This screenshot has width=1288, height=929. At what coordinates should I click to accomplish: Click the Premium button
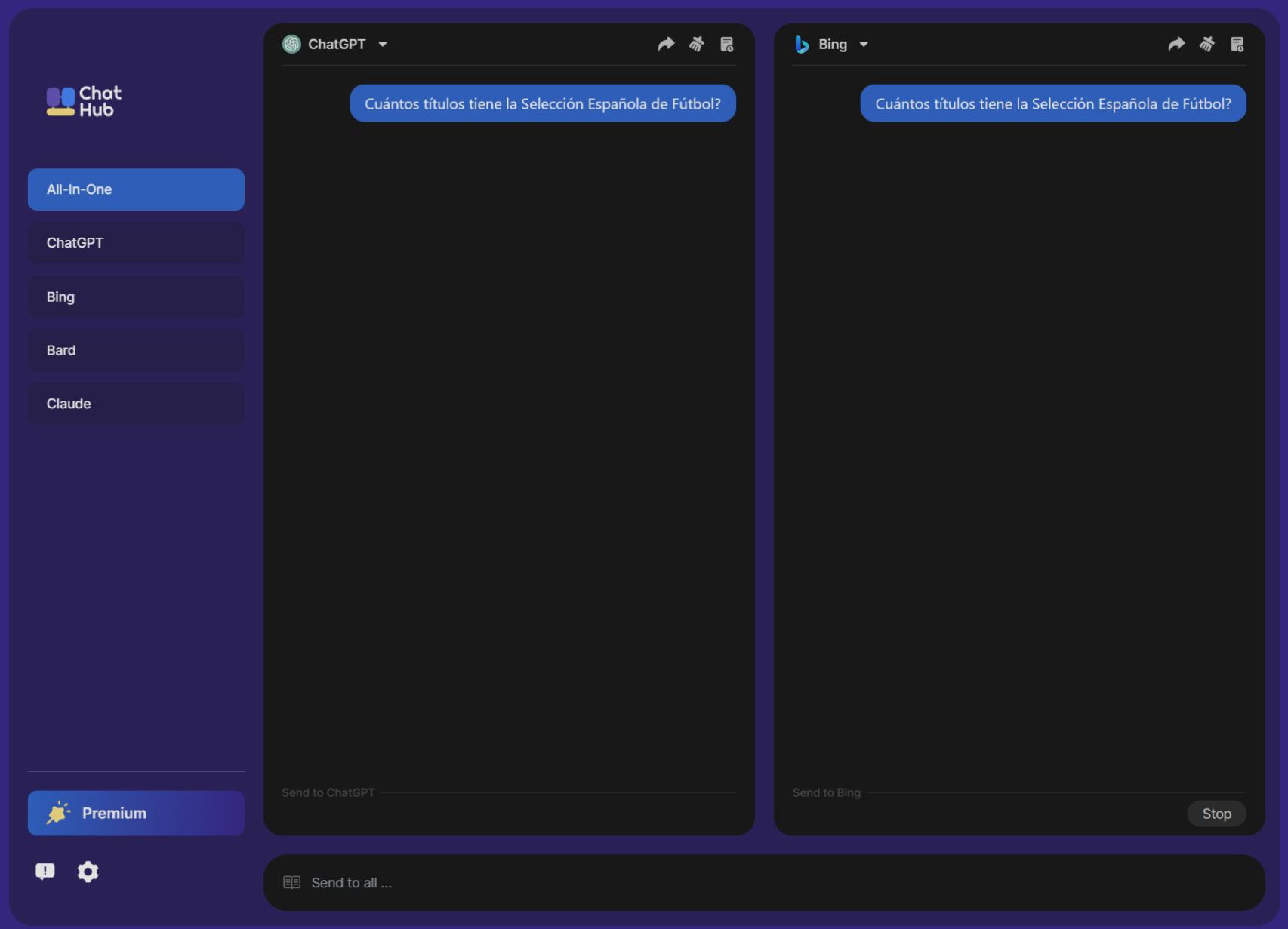point(136,814)
